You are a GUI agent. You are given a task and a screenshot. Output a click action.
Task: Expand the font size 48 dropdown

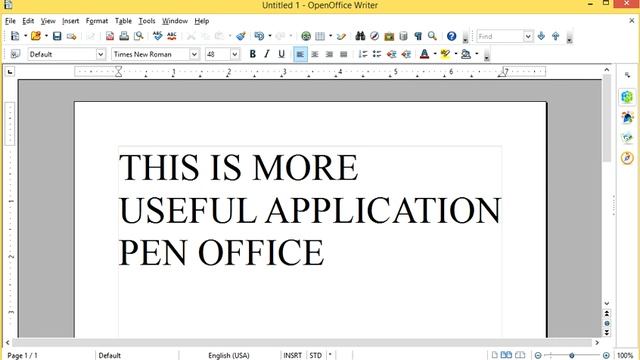(x=235, y=54)
